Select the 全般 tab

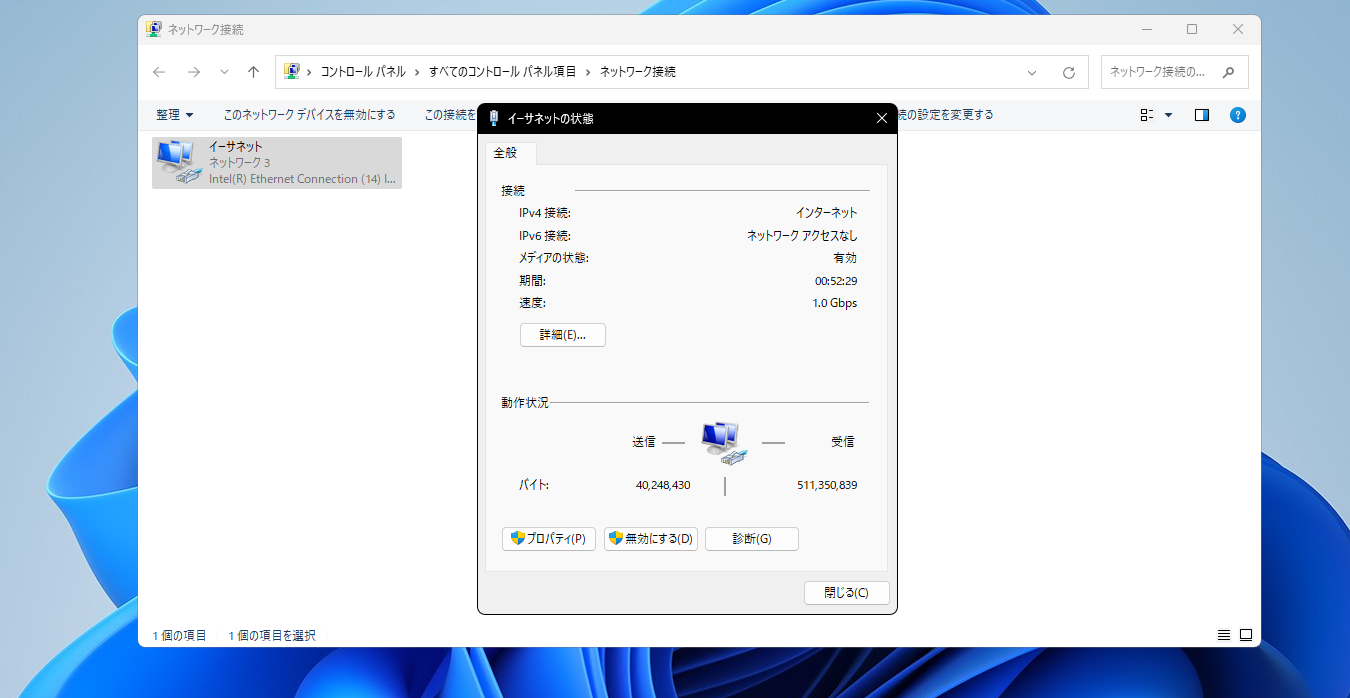tap(511, 153)
